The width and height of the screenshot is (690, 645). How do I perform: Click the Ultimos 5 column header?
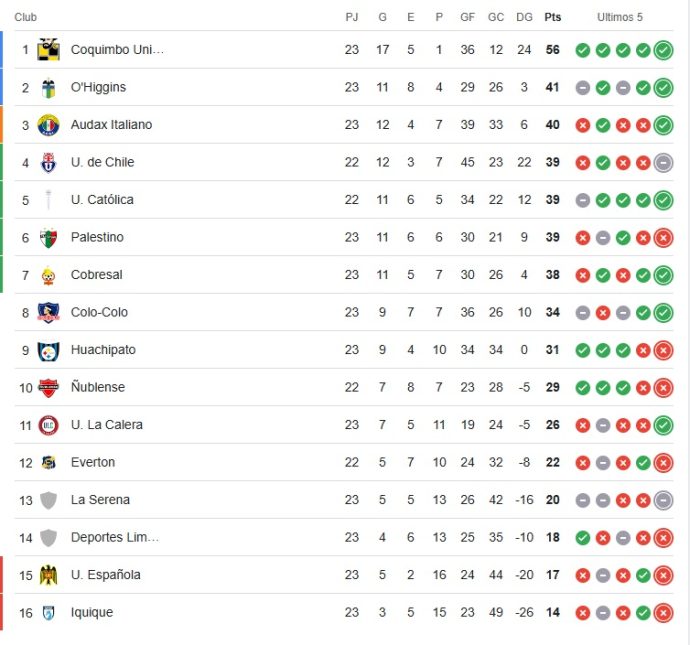point(620,17)
